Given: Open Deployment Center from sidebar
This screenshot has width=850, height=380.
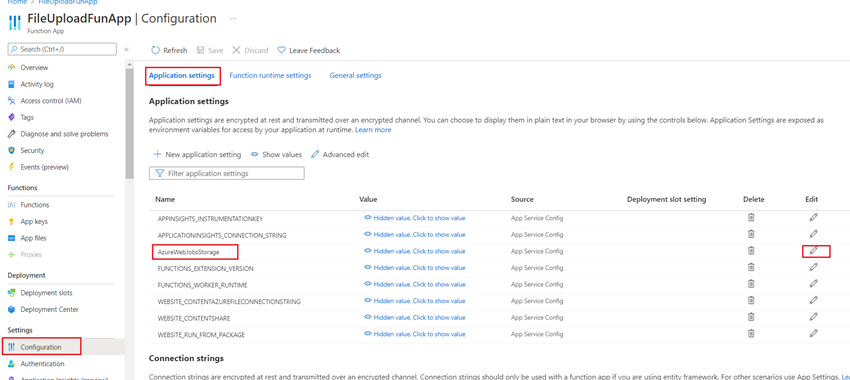Looking at the screenshot, I should (43, 309).
